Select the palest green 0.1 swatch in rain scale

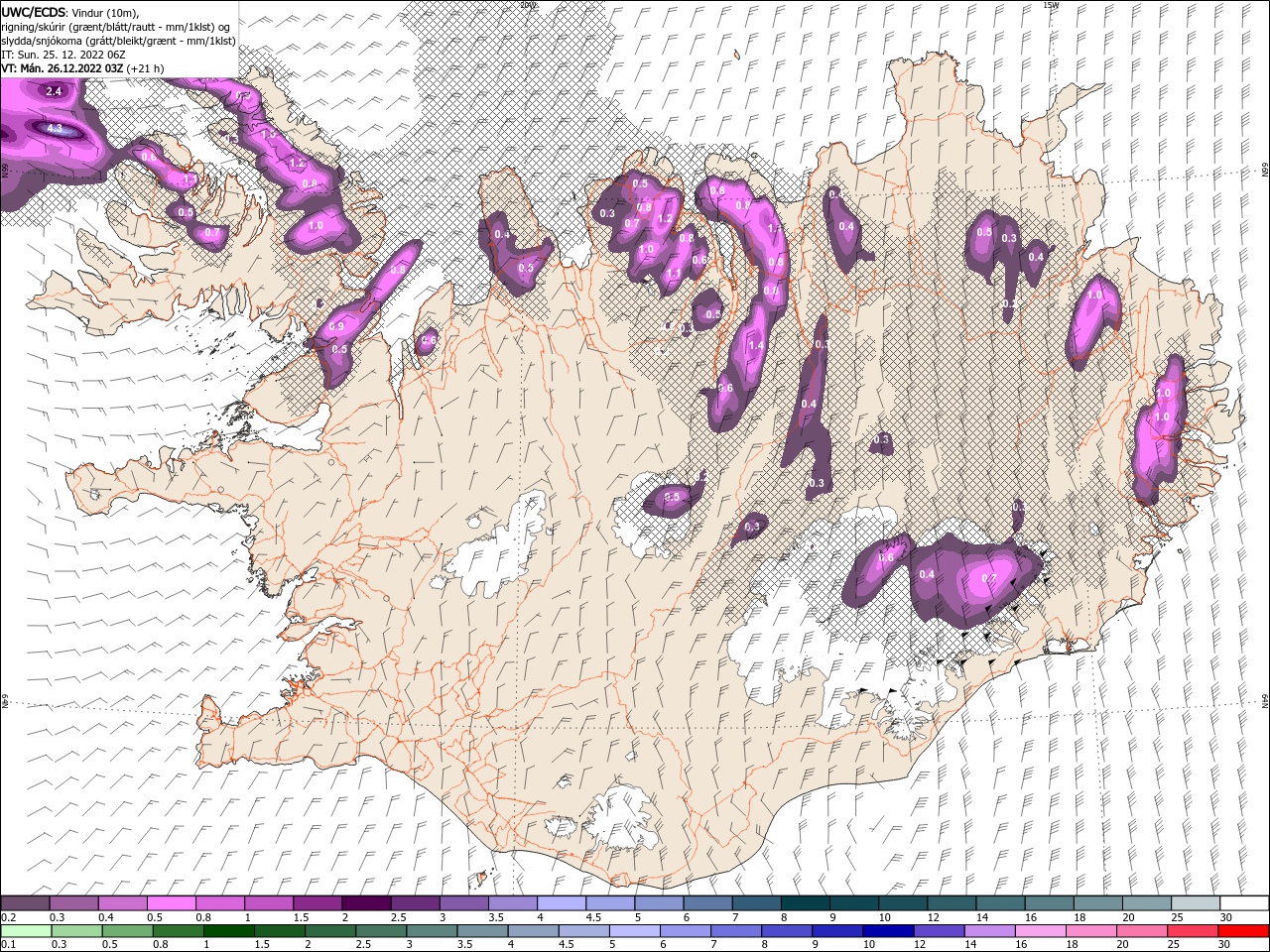pyautogui.click(x=25, y=931)
